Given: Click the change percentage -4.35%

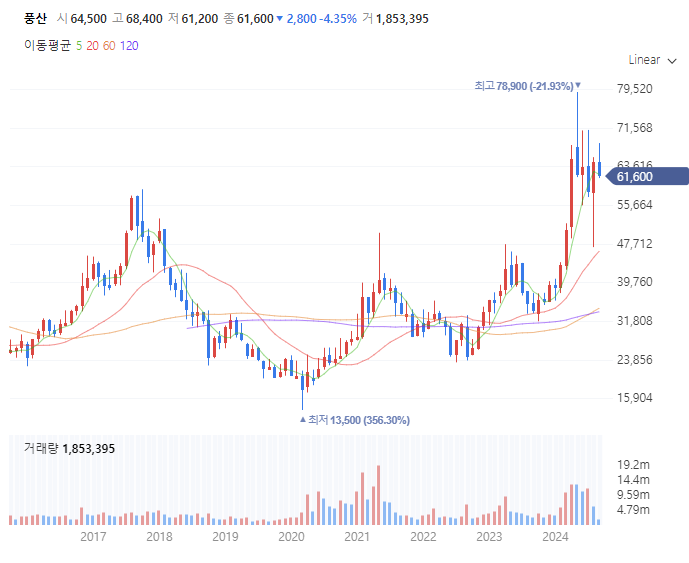Looking at the screenshot, I should click(x=337, y=19).
